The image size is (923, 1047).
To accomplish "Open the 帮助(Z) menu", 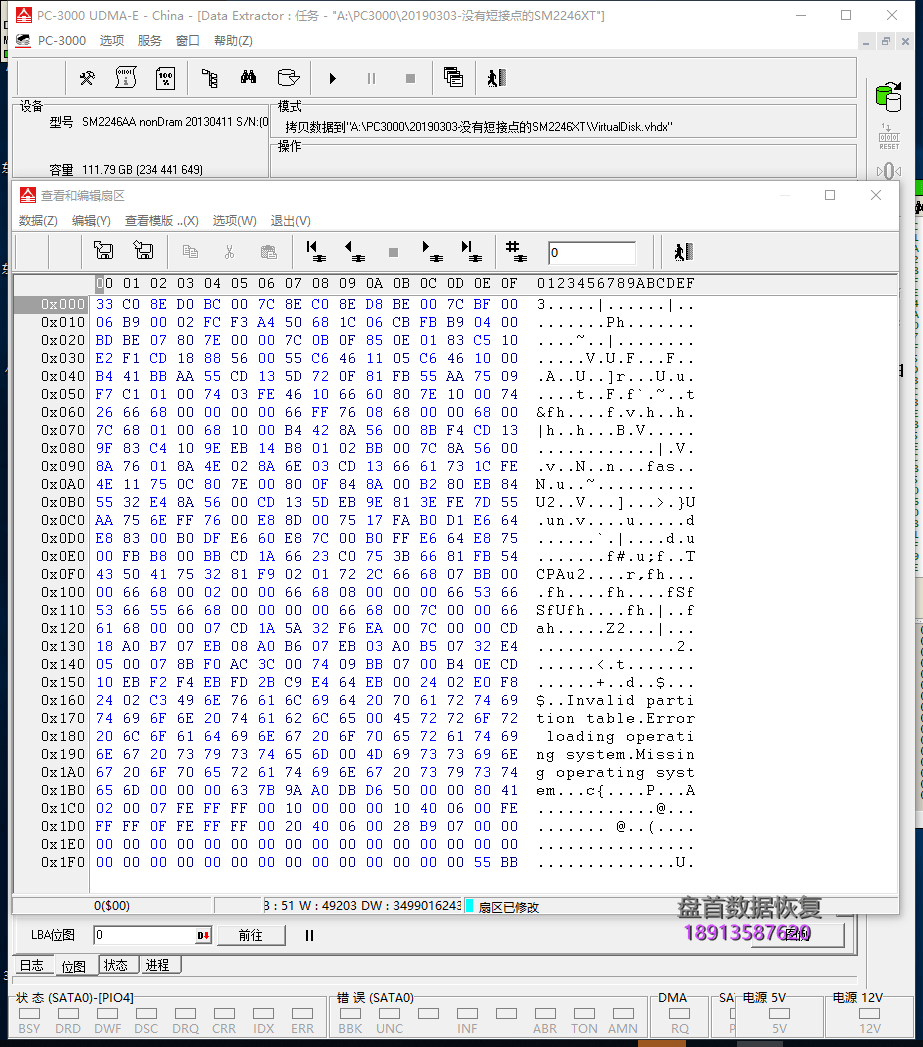I will coord(233,41).
